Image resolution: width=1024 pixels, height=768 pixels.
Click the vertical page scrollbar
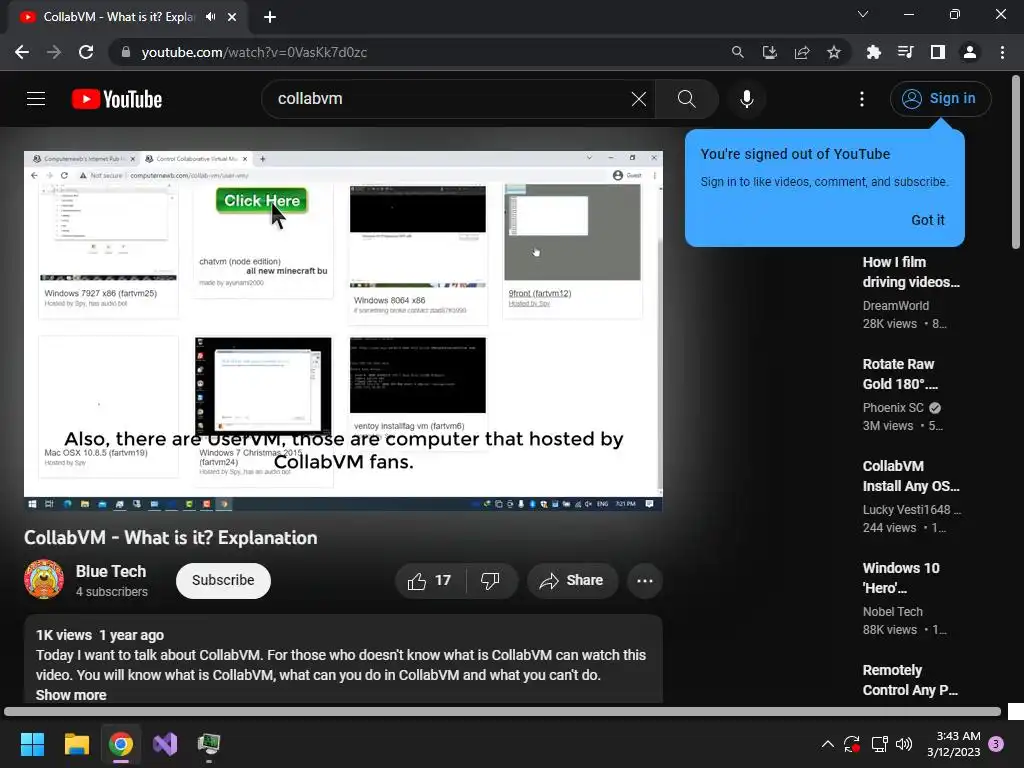(1016, 162)
